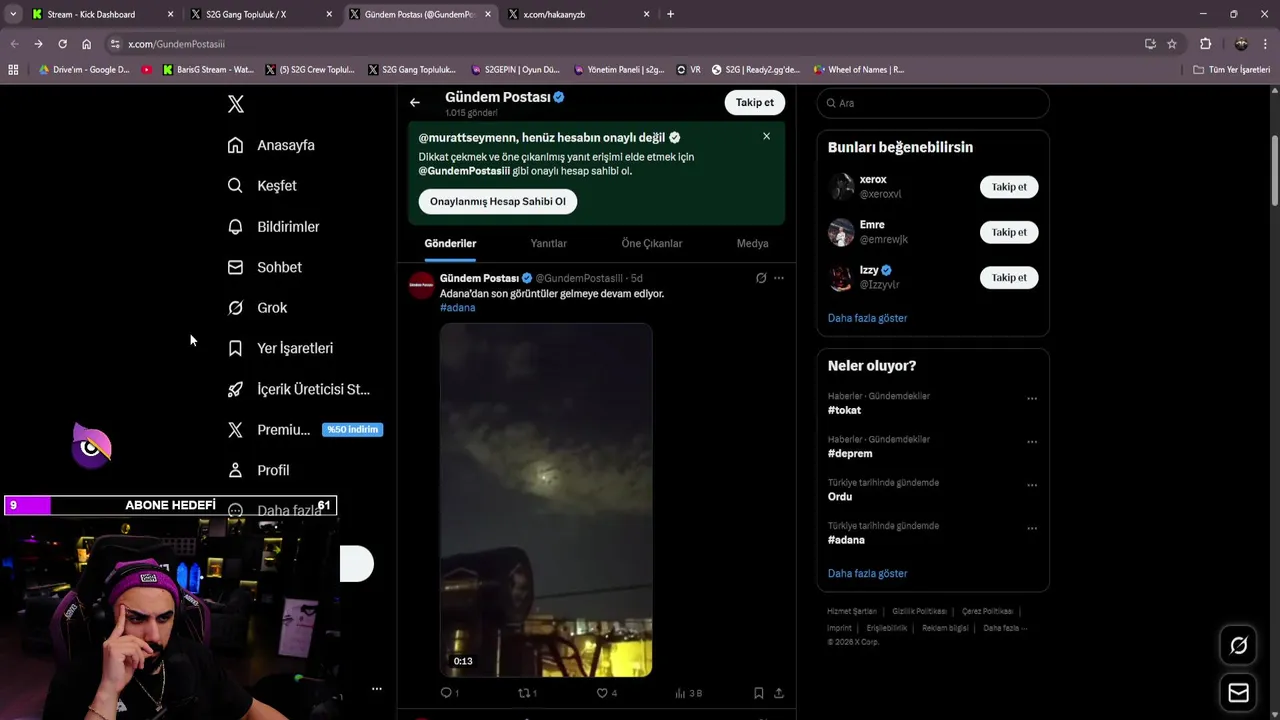Open browser extensions menu
1280x720 pixels.
pos(1206,44)
